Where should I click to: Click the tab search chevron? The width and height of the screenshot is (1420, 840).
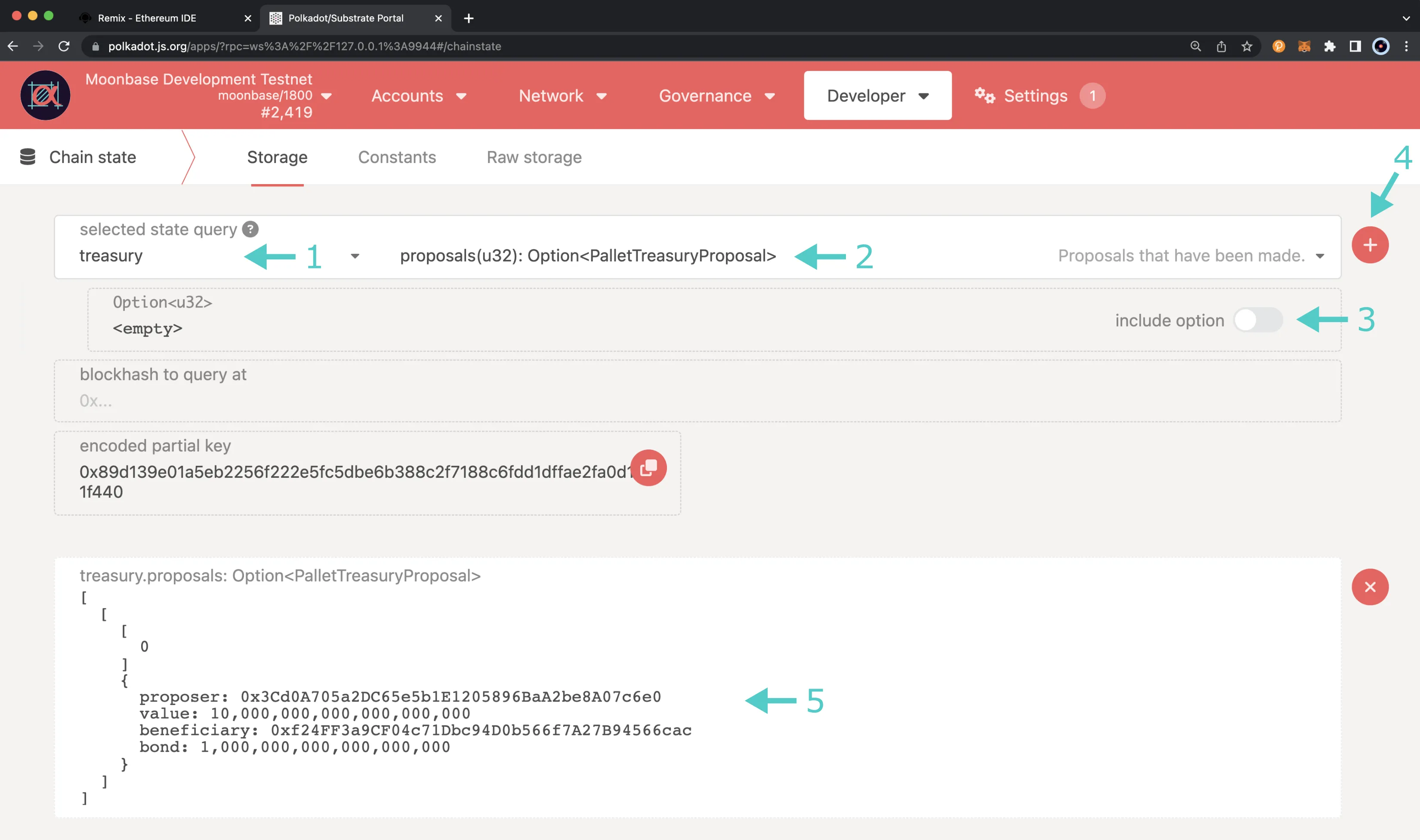(x=1406, y=18)
